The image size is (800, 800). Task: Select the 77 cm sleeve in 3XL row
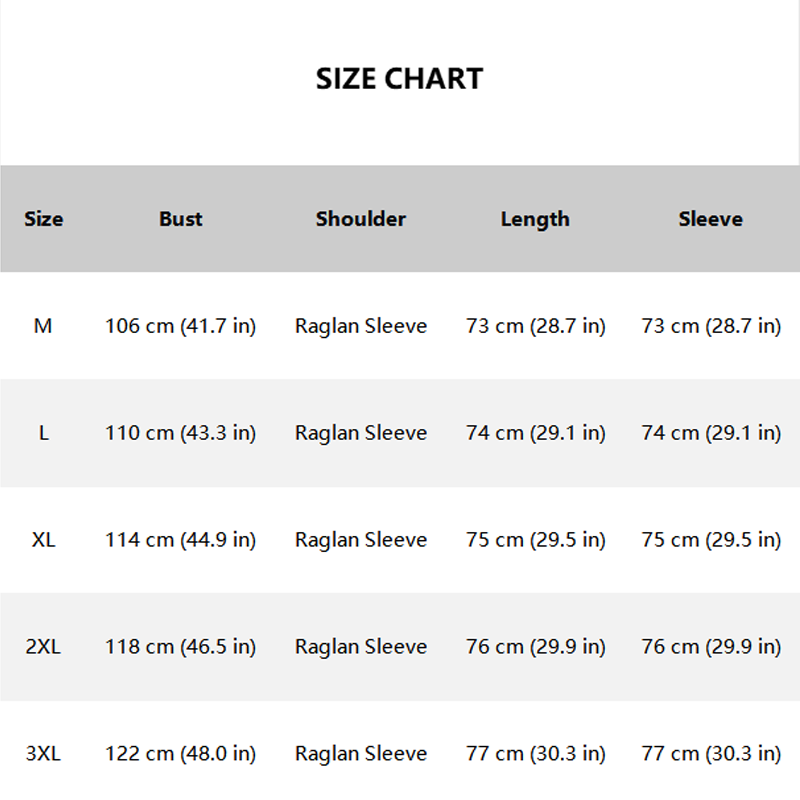coord(710,754)
